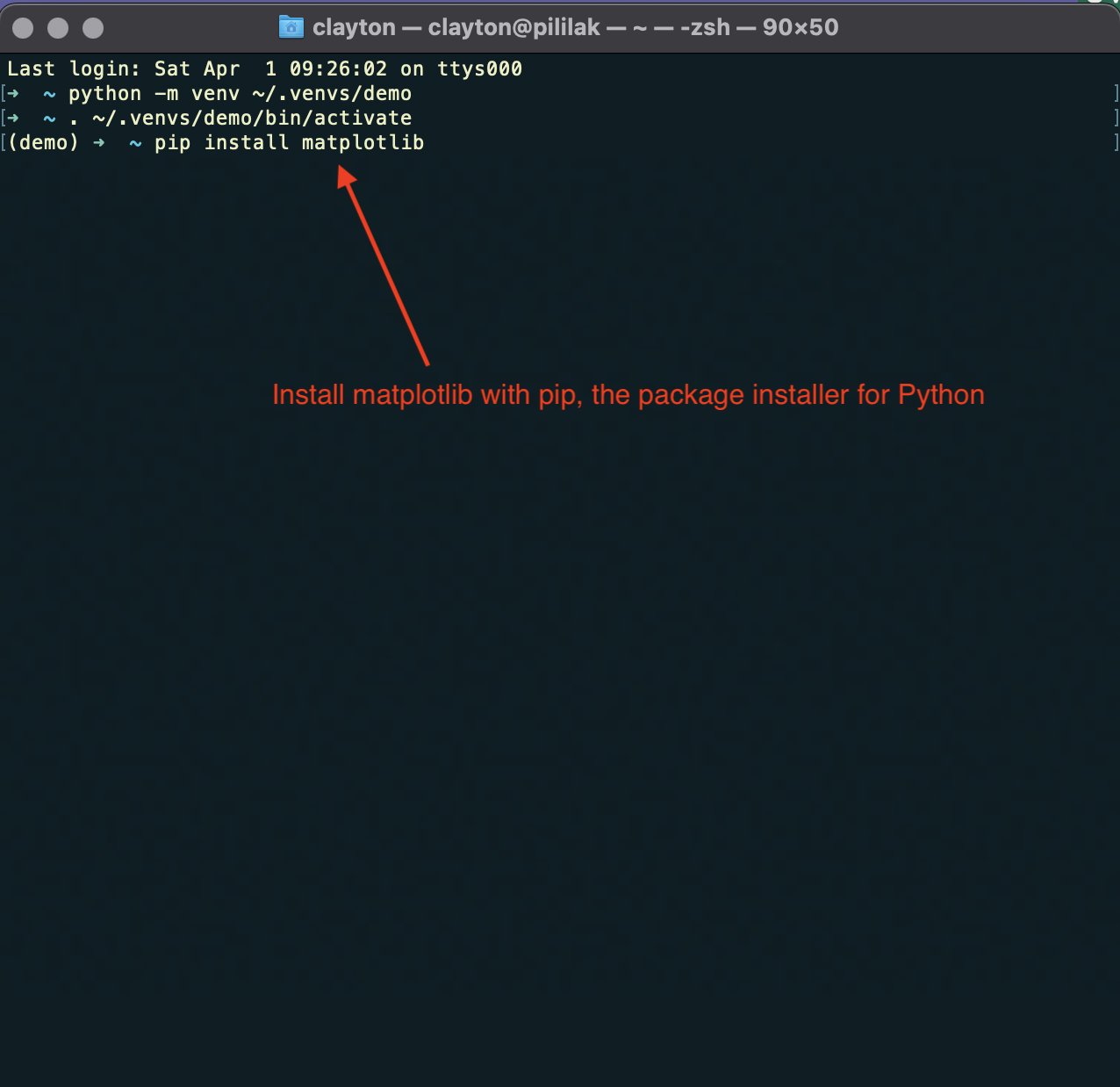The width and height of the screenshot is (1120, 1087).
Task: Click the tilde home directory symbol in the prompt
Action: click(x=48, y=93)
